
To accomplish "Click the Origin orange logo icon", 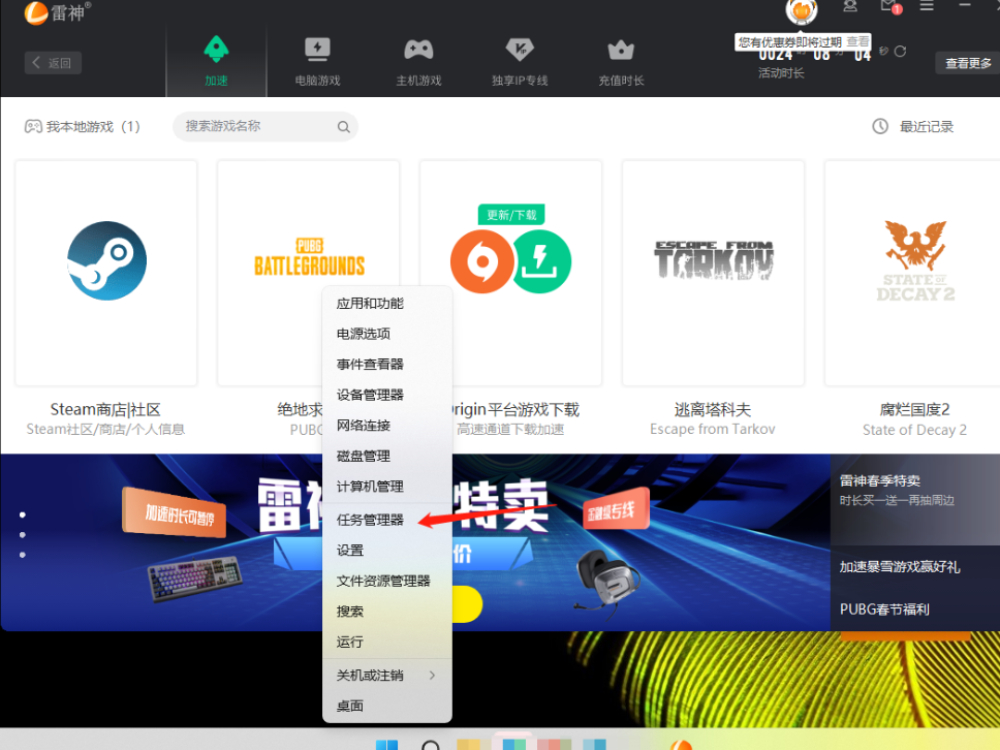I will (482, 261).
